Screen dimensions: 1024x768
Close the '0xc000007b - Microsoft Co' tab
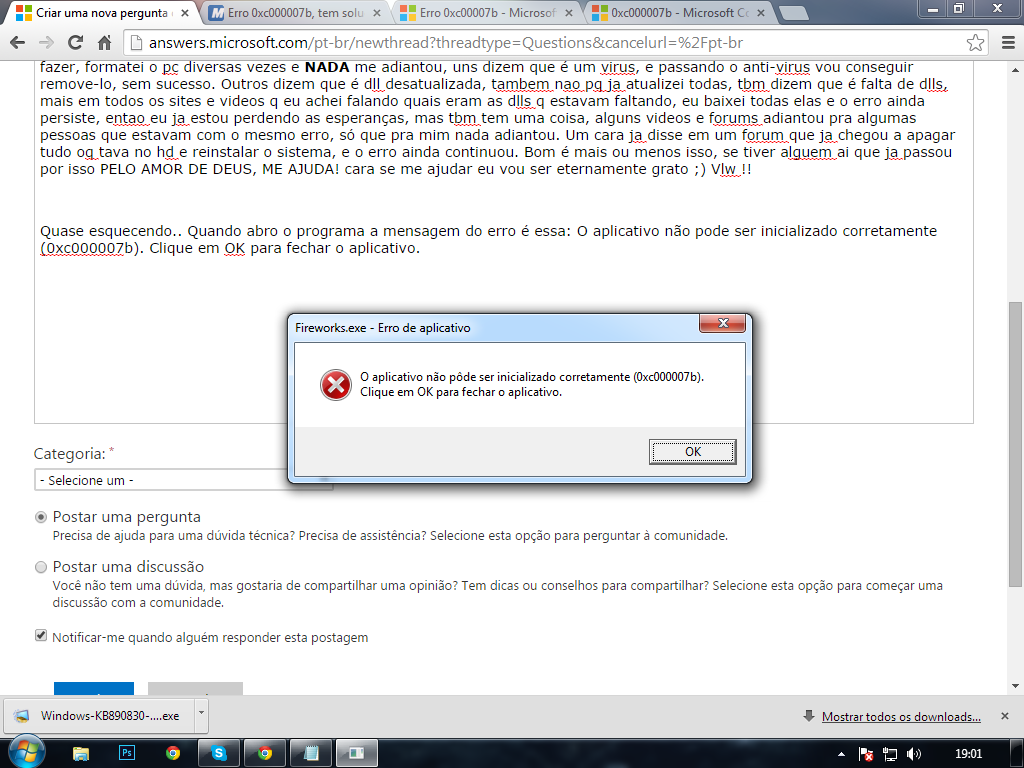pyautogui.click(x=761, y=13)
